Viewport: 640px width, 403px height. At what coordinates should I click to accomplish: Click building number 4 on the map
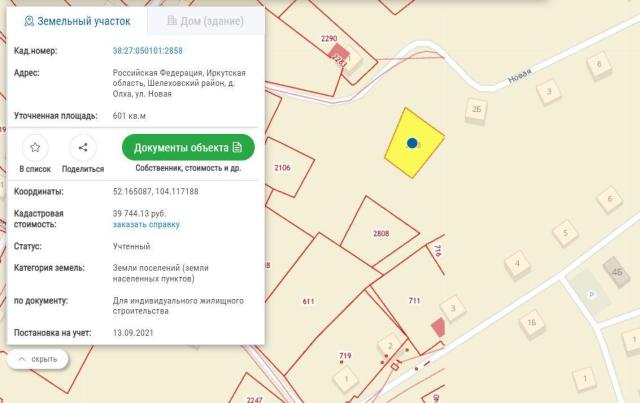(x=517, y=263)
